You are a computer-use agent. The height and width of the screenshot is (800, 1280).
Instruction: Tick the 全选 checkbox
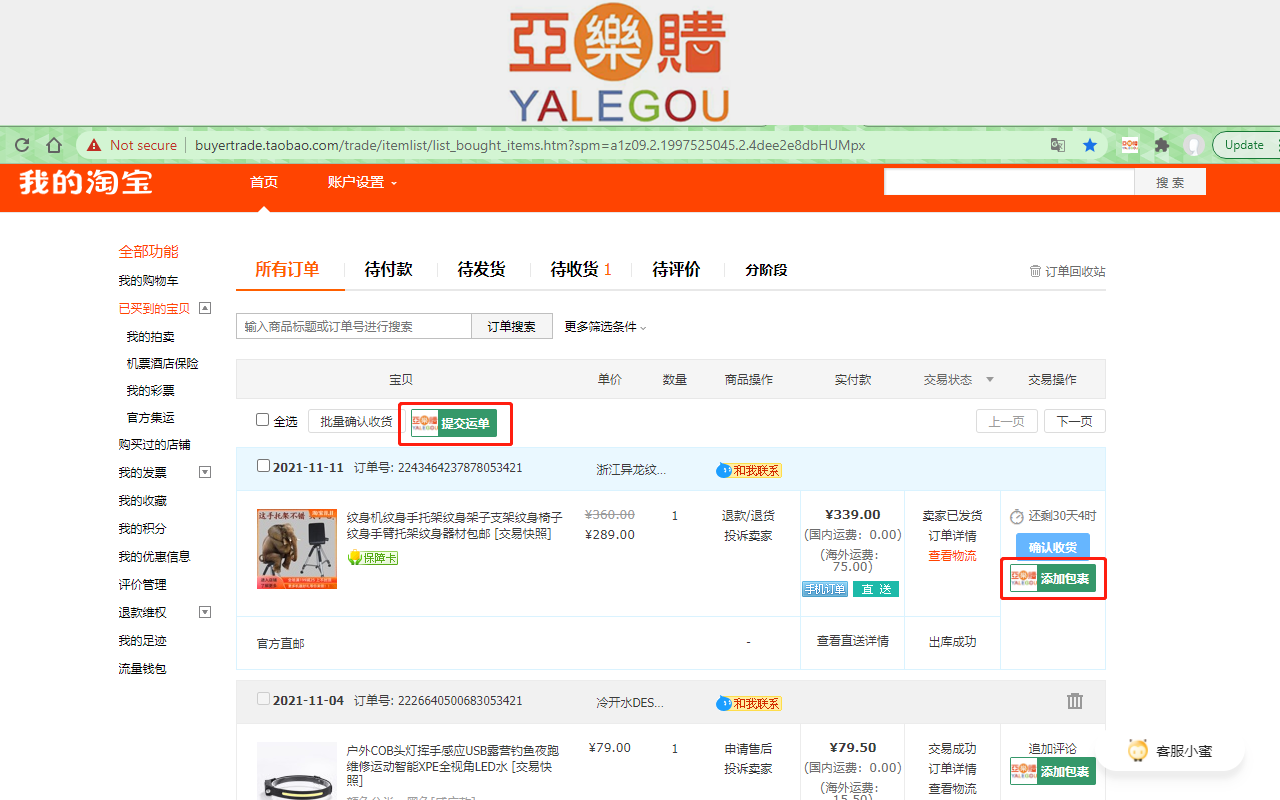[263, 420]
